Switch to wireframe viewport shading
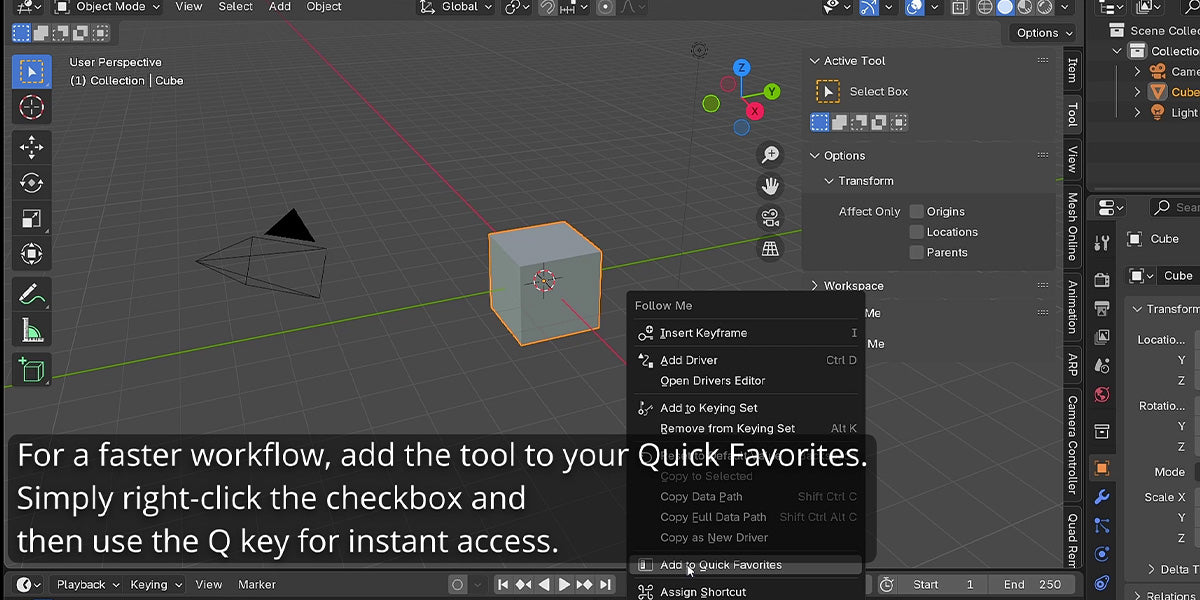1200x600 pixels. [x=986, y=7]
